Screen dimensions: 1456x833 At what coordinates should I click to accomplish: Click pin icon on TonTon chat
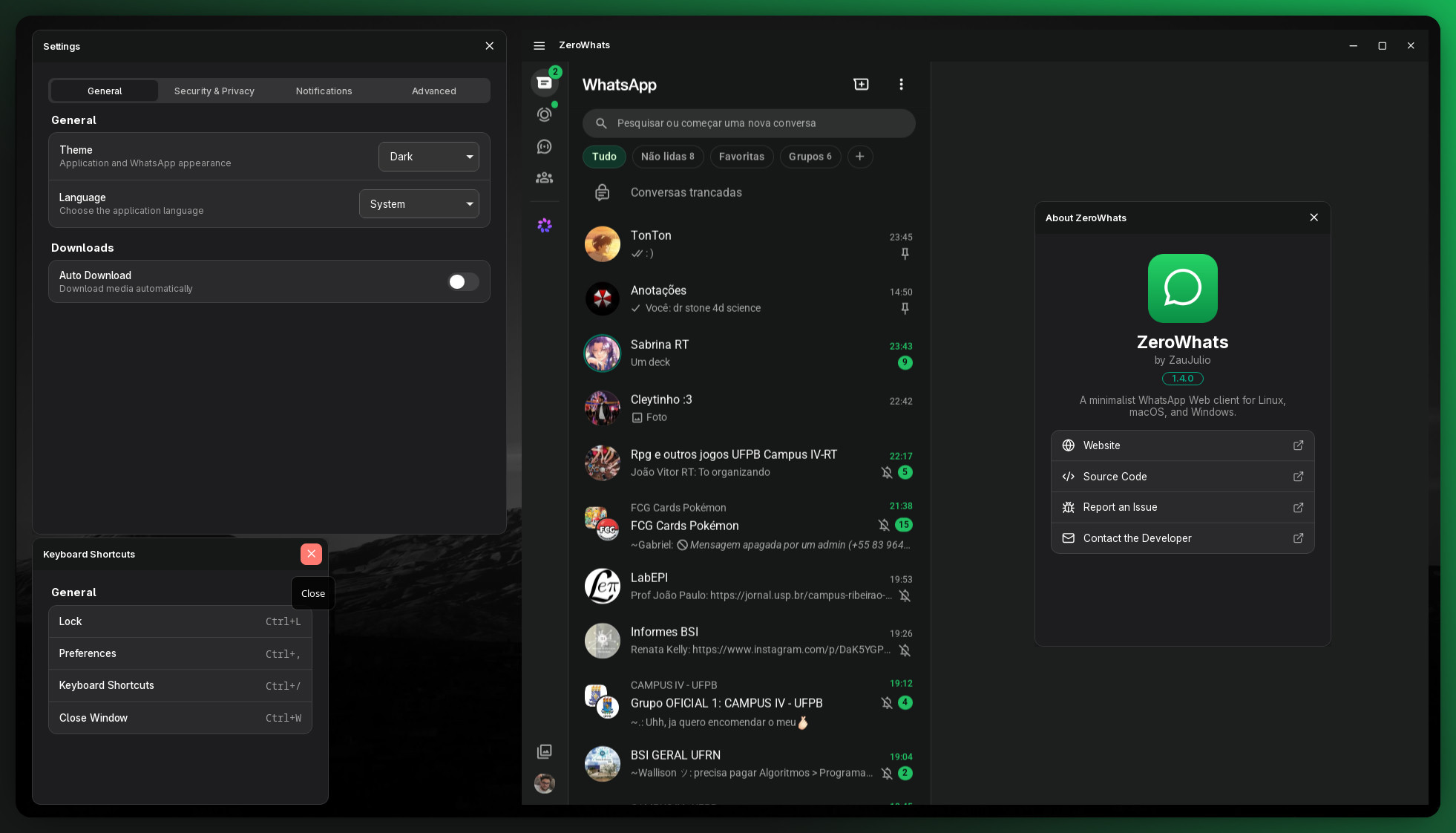click(905, 254)
